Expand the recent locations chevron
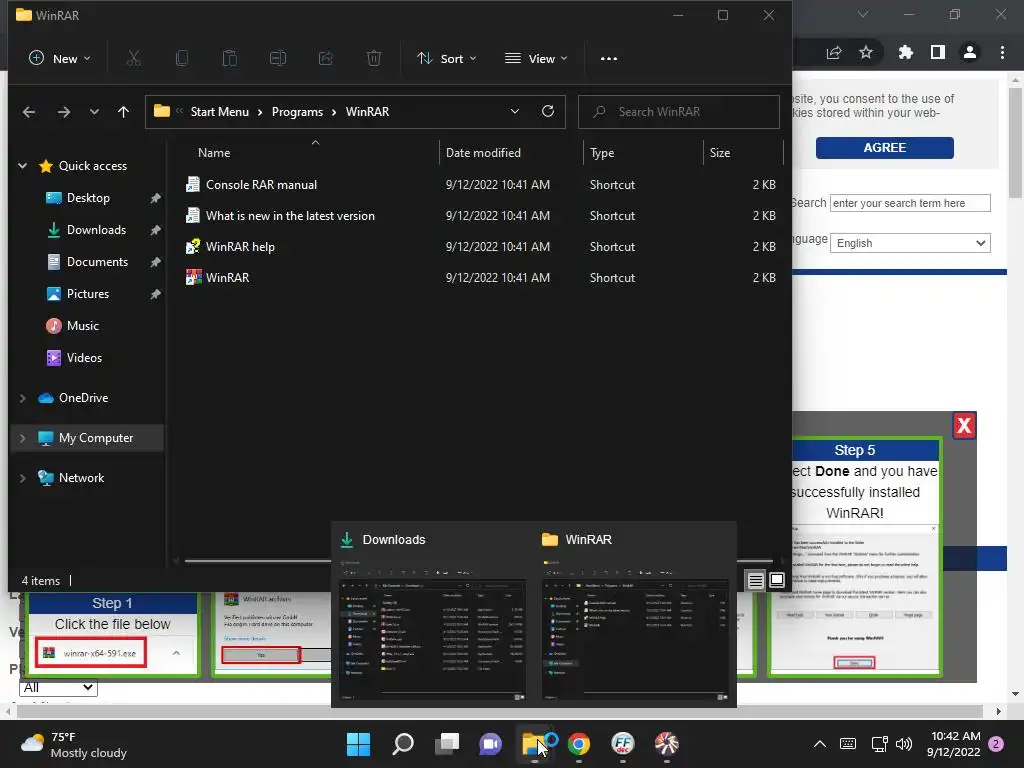This screenshot has width=1024, height=768. point(94,112)
